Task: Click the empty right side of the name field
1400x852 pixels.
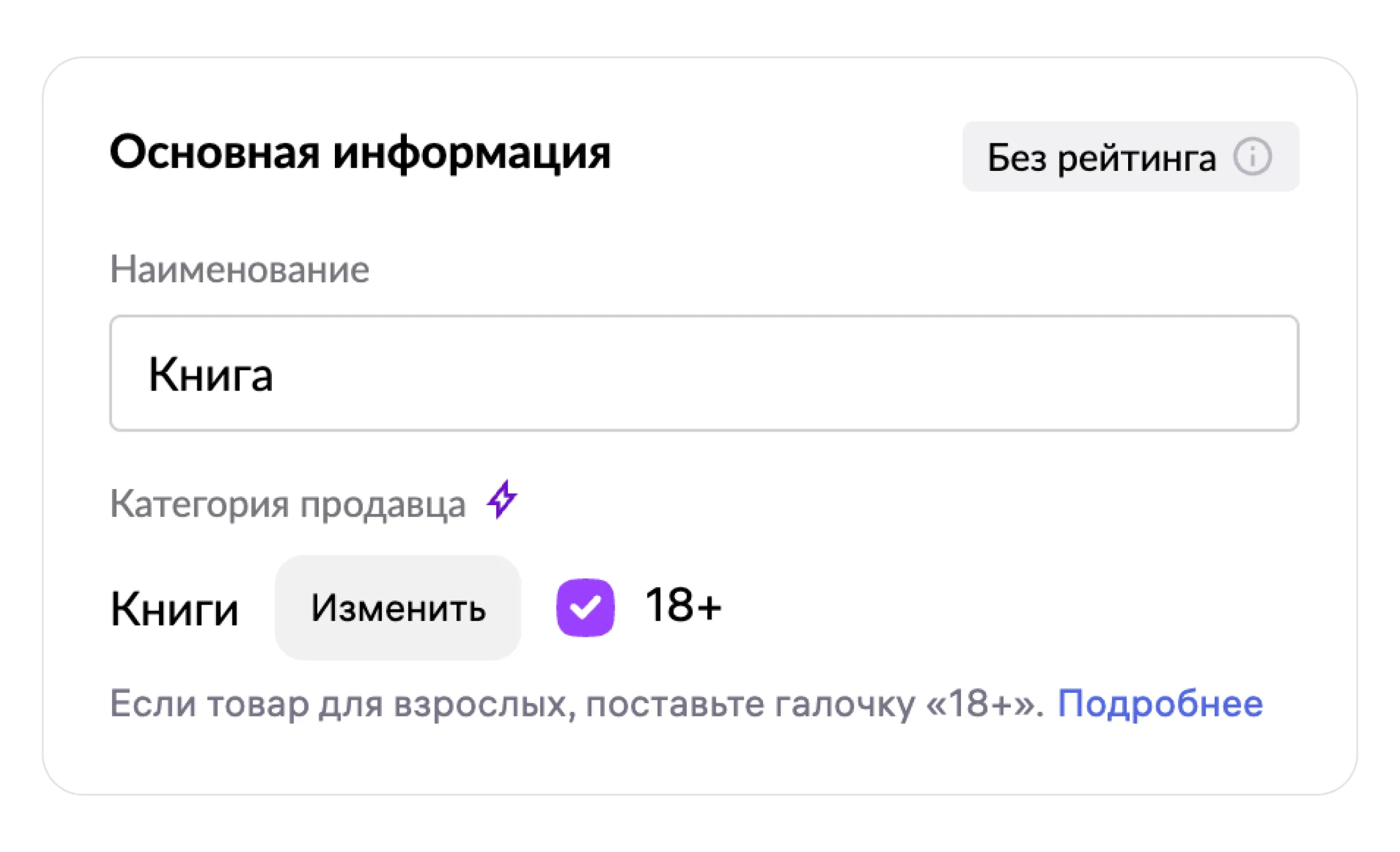Action: (x=966, y=373)
